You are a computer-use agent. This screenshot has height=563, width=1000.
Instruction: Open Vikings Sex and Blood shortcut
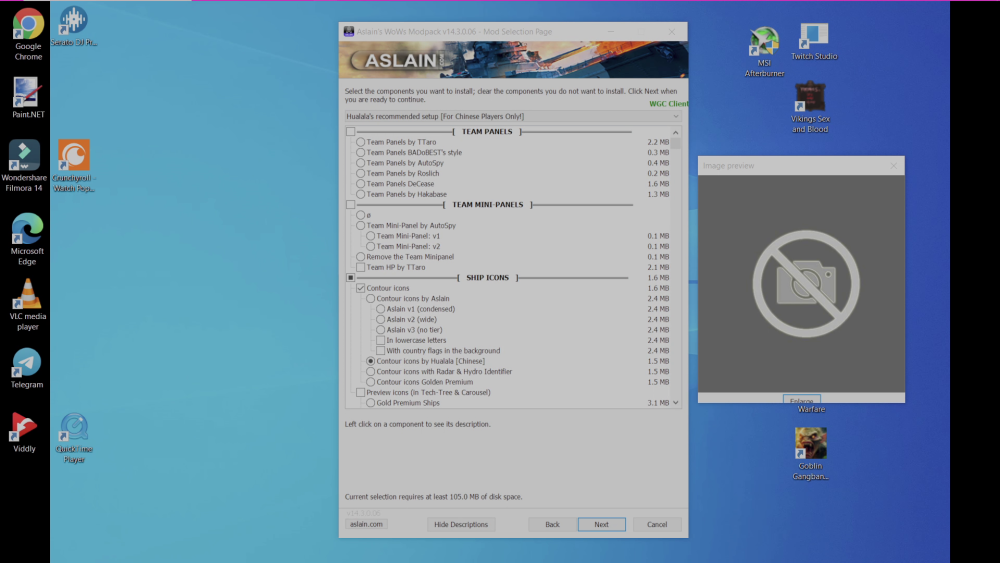pyautogui.click(x=810, y=107)
